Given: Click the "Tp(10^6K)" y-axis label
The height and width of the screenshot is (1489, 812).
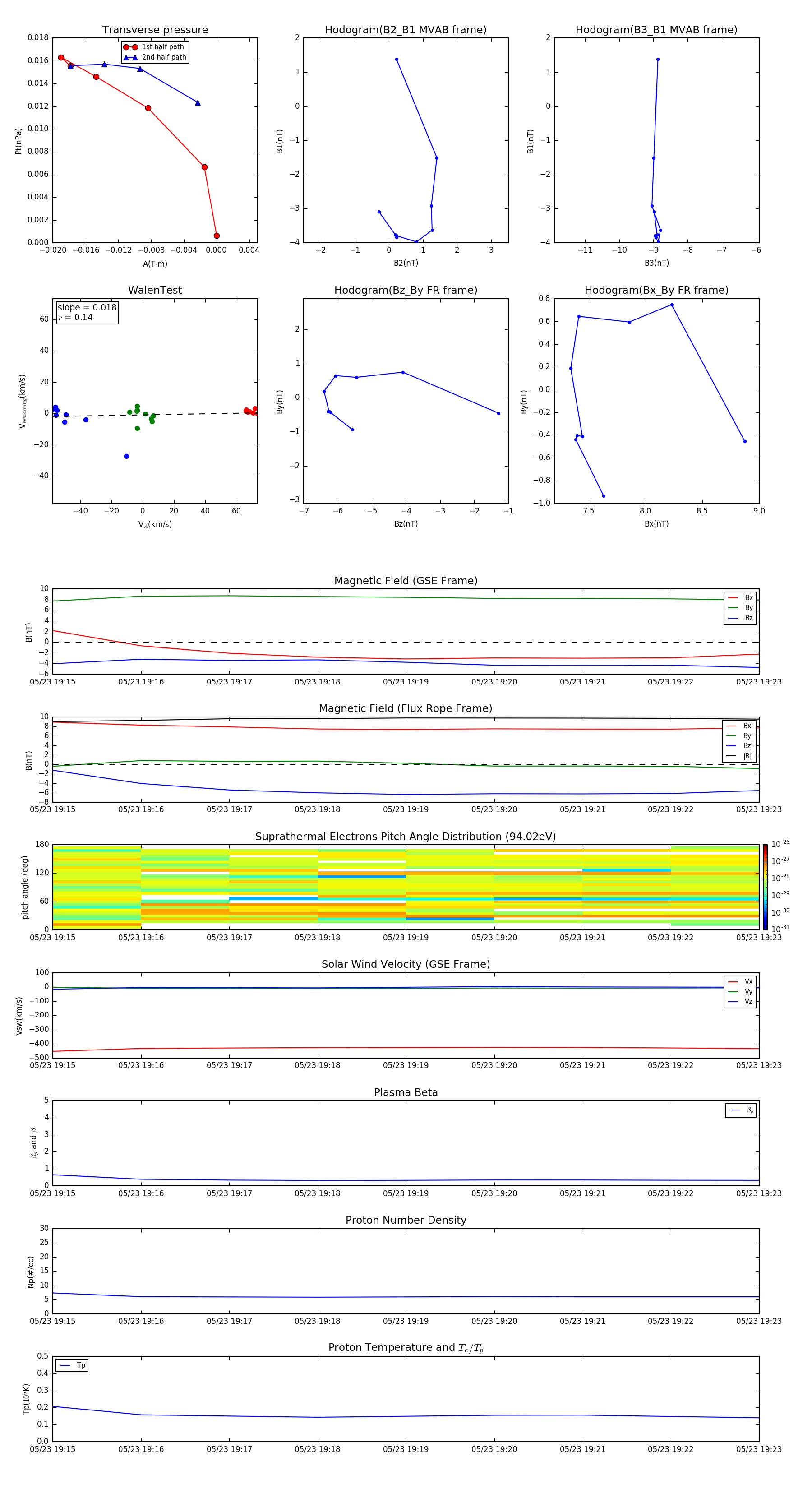Looking at the screenshot, I should (x=26, y=1399).
